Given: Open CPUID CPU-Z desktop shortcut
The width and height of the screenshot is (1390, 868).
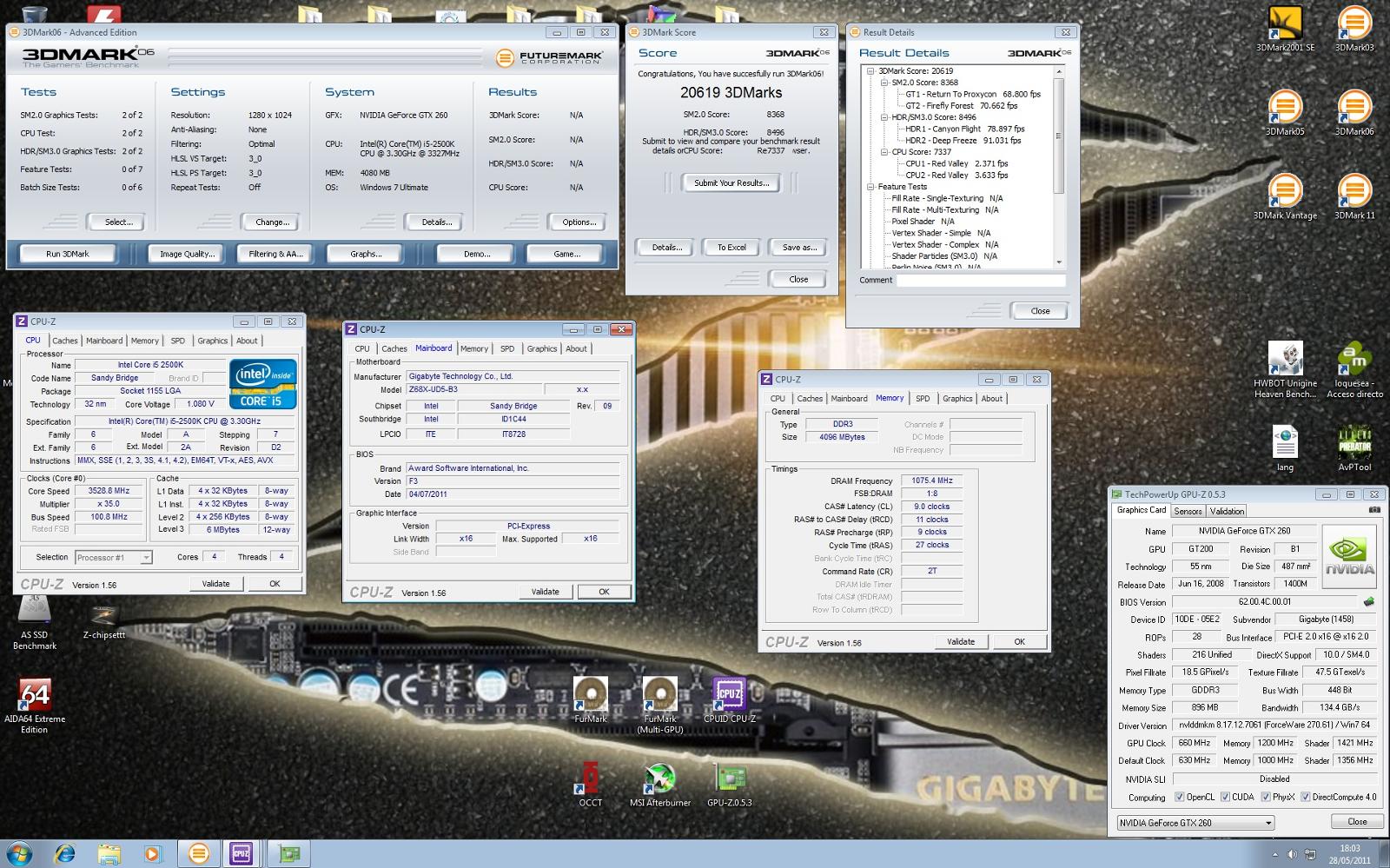Looking at the screenshot, I should (x=730, y=700).
